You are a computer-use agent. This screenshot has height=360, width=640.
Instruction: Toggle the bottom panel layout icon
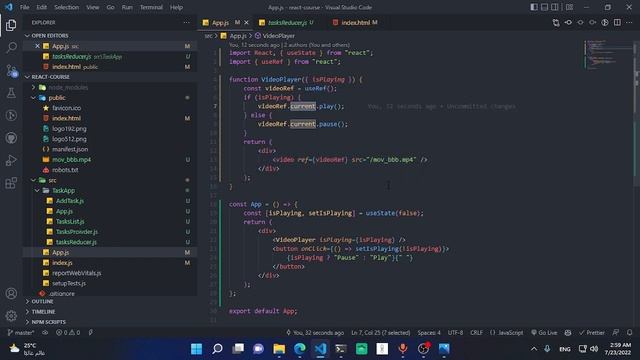coord(544,7)
